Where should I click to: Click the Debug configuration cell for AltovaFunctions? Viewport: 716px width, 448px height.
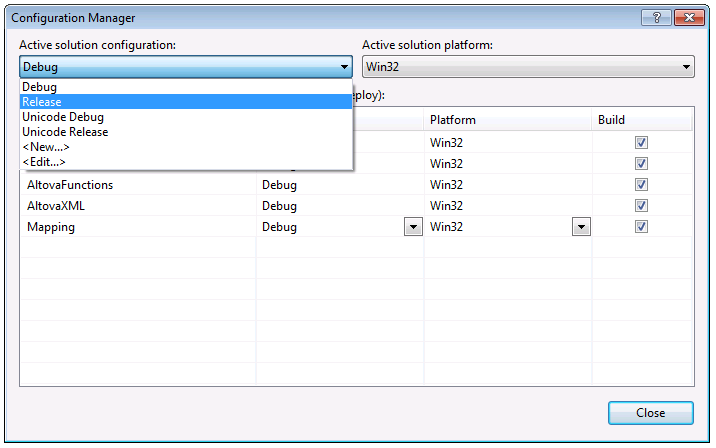point(280,185)
